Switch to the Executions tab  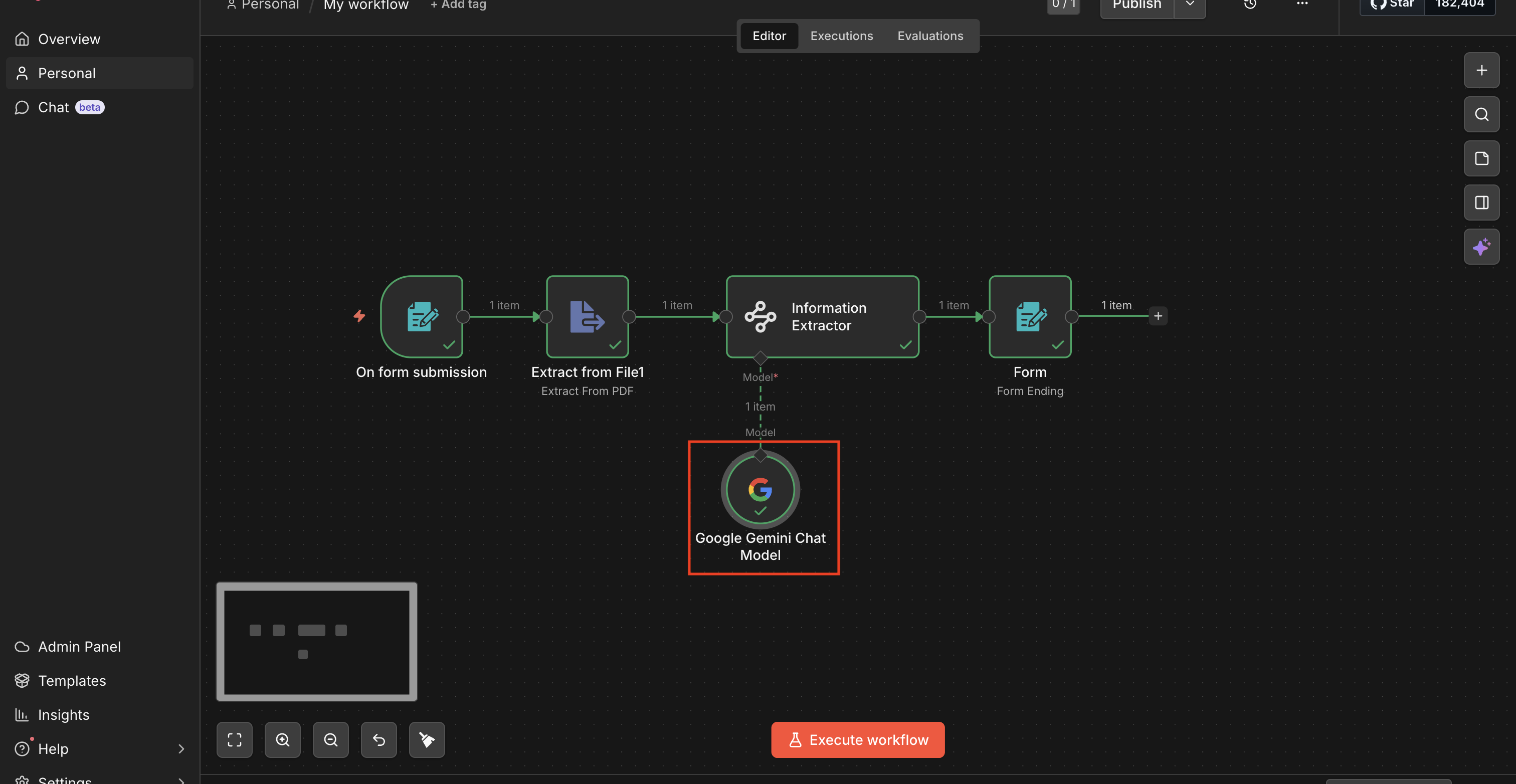pyautogui.click(x=841, y=36)
